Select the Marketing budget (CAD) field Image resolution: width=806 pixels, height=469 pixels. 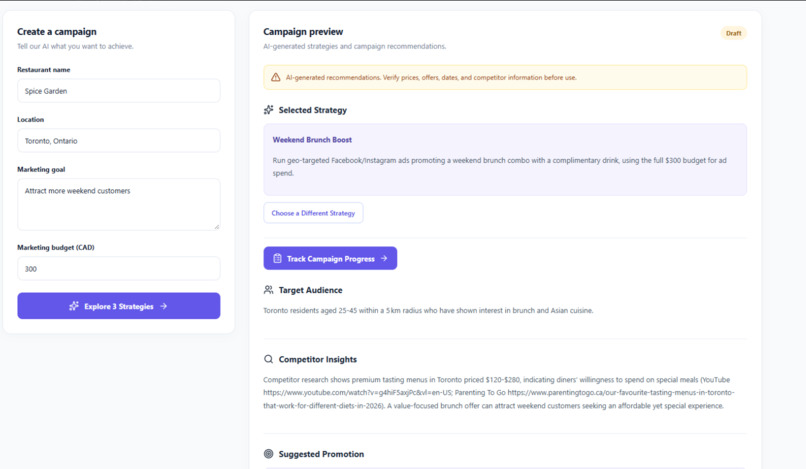click(119, 269)
